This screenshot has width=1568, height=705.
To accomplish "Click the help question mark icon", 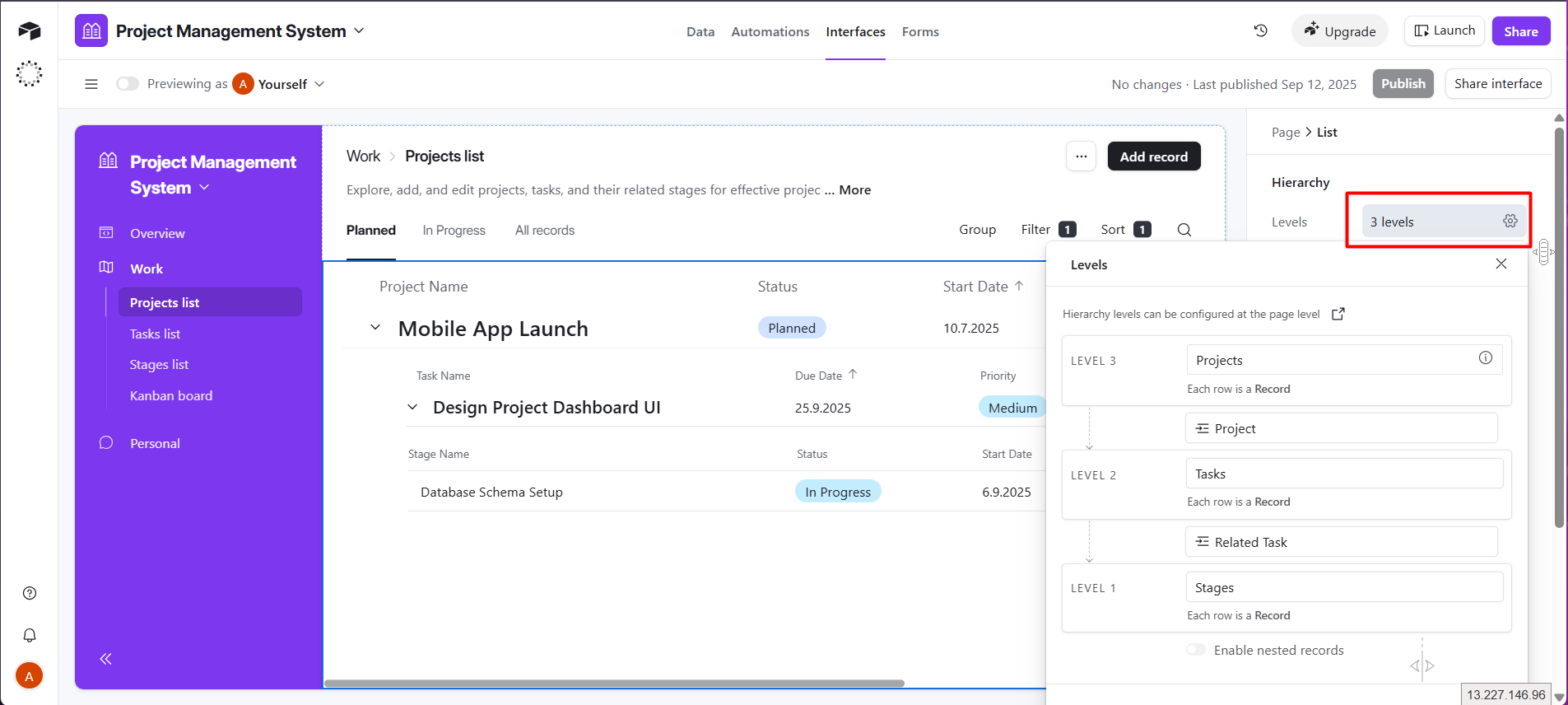I will click(30, 593).
